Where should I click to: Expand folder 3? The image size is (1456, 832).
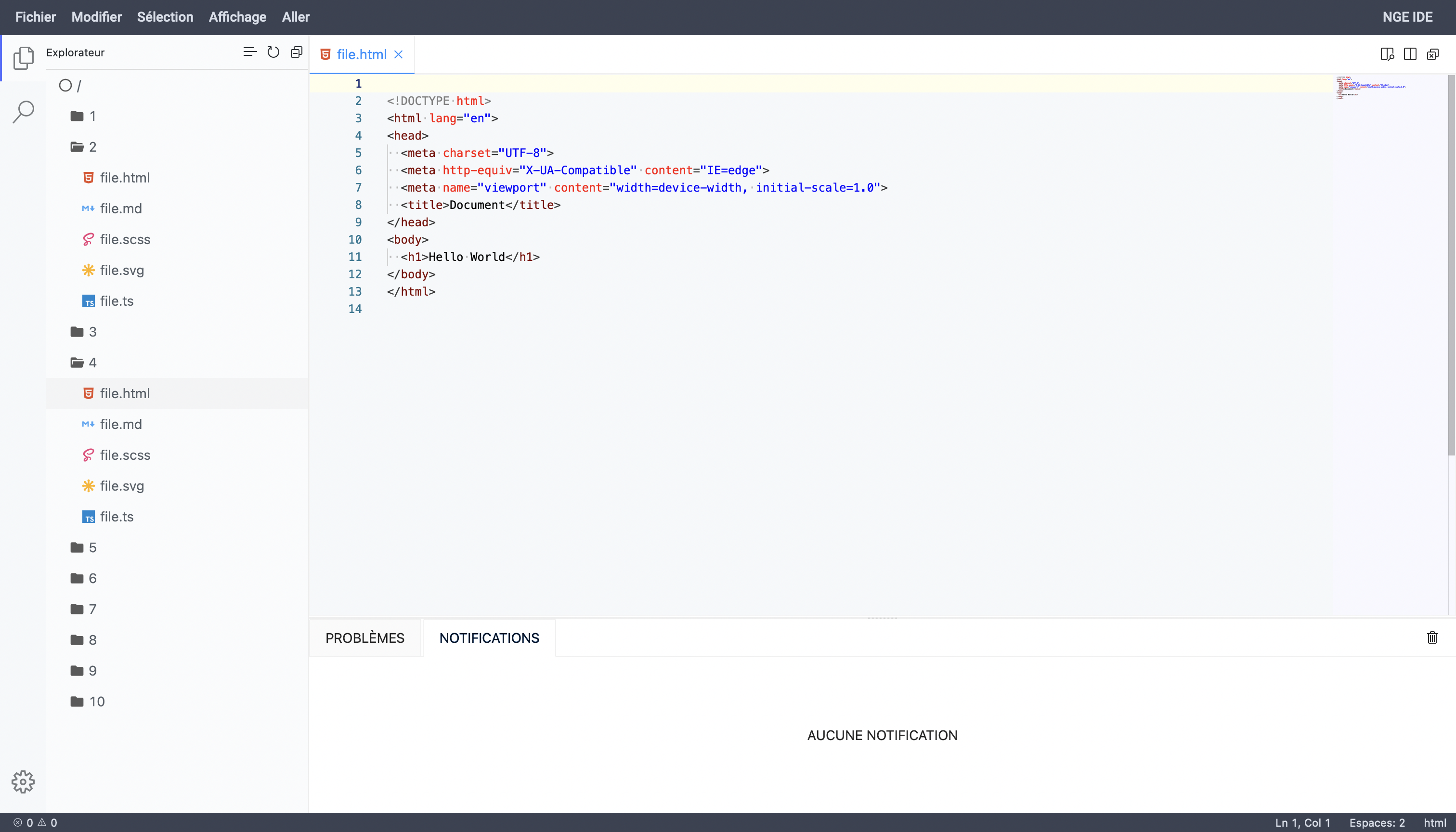(177, 331)
